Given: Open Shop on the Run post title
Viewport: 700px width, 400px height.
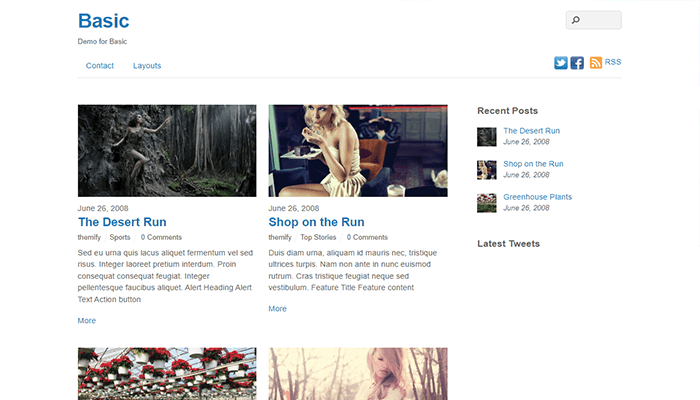Looking at the screenshot, I should (316, 222).
